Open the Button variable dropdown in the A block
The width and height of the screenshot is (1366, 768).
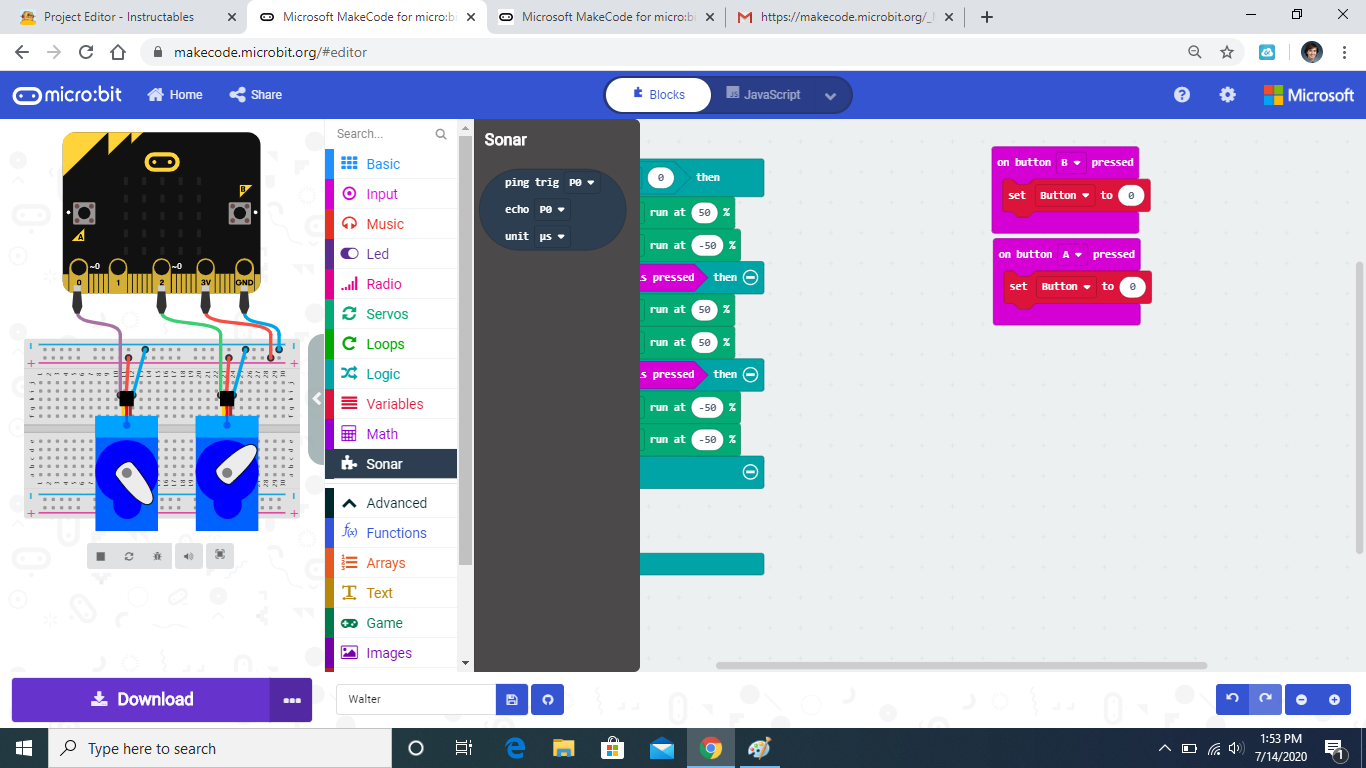pos(1065,287)
